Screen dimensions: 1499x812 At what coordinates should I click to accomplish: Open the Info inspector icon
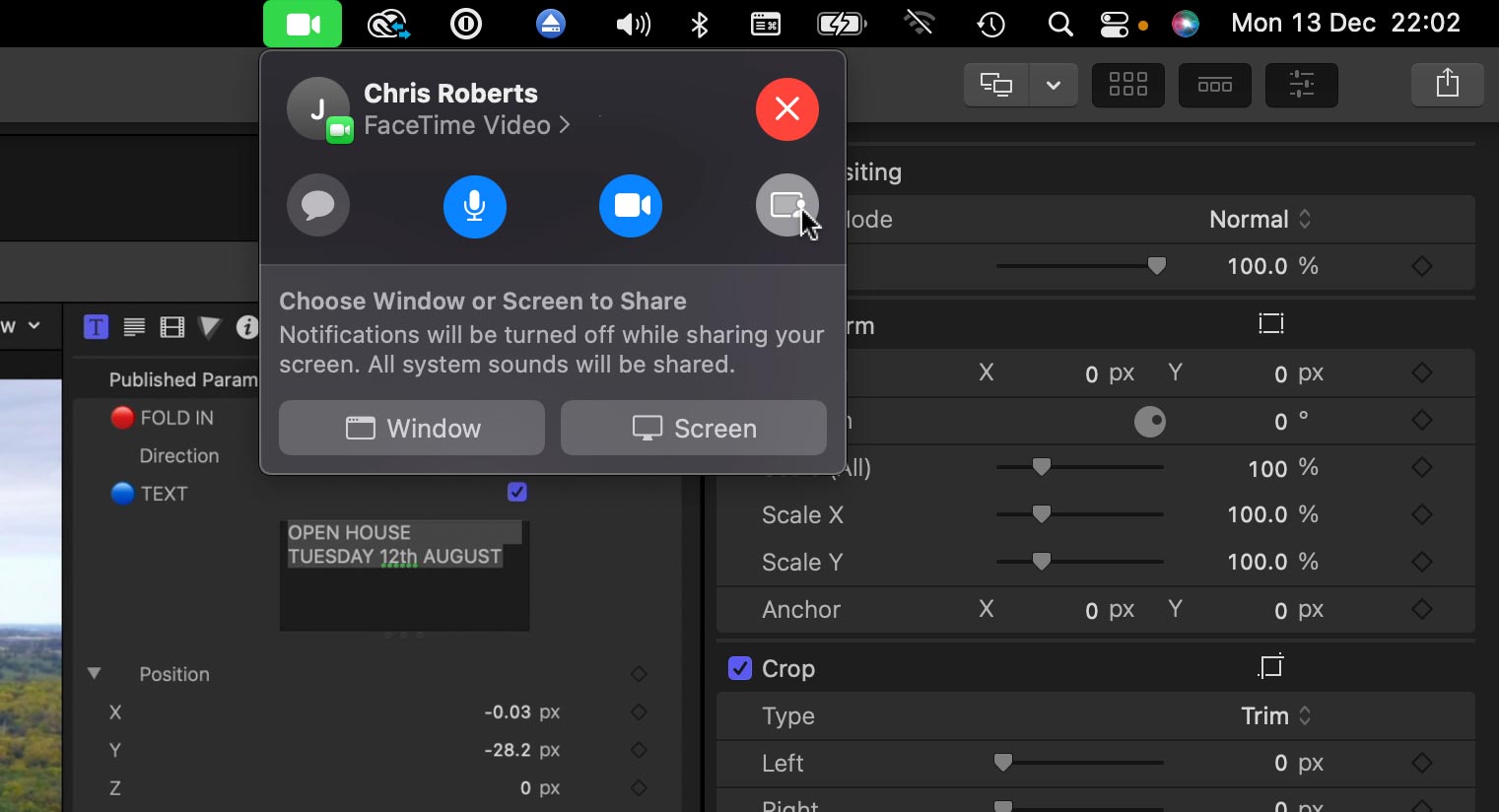247,327
